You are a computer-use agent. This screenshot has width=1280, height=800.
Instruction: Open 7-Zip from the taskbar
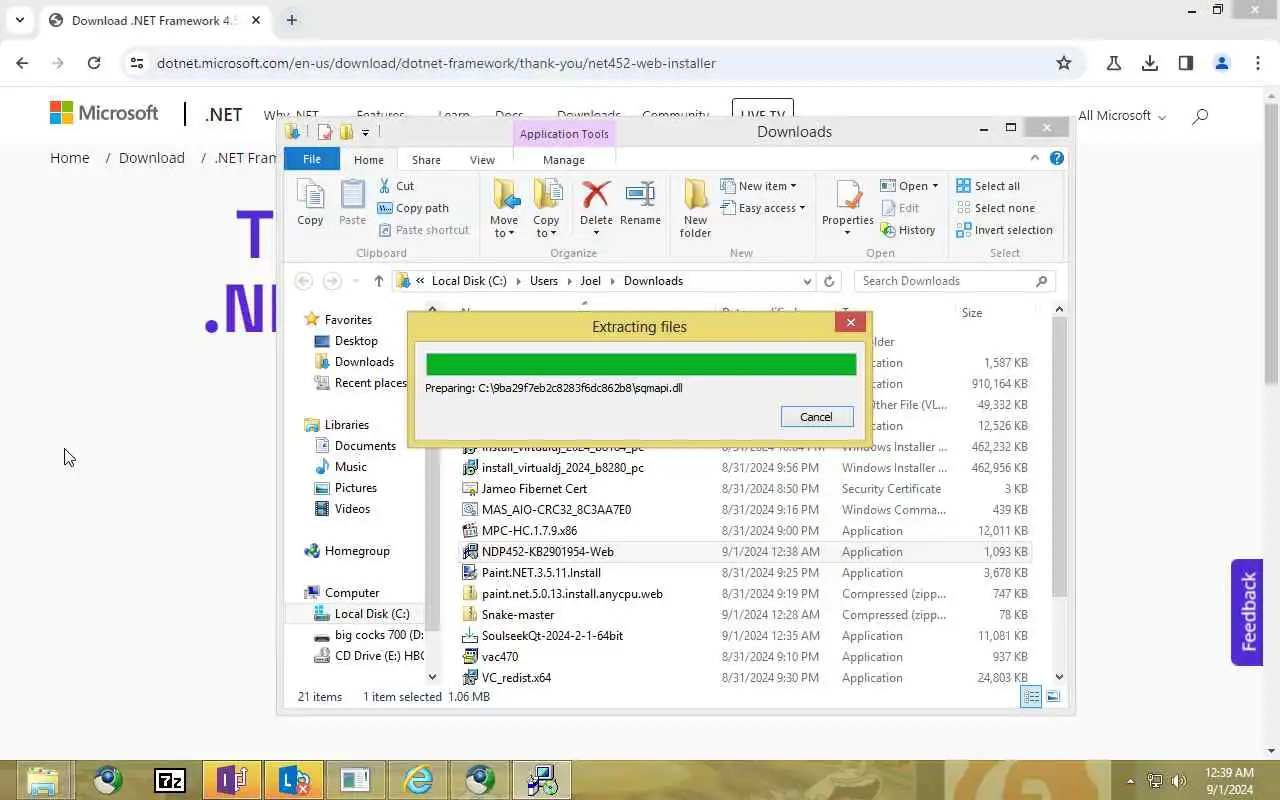coord(170,780)
